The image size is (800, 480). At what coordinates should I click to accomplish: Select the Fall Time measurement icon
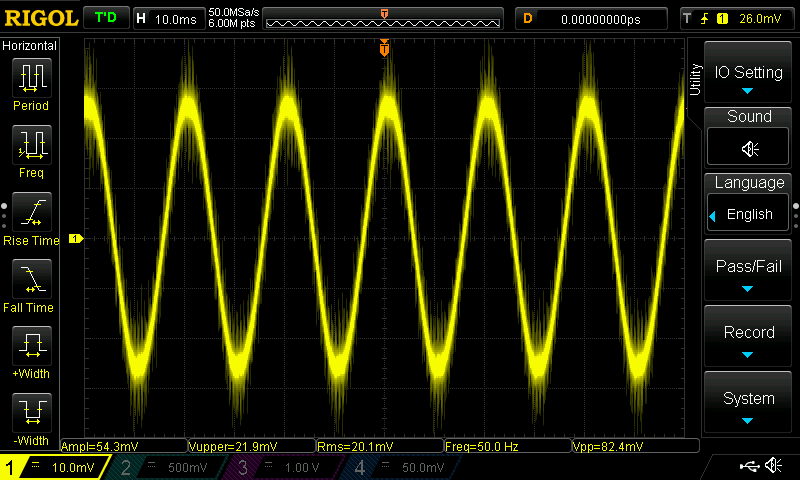point(32,279)
